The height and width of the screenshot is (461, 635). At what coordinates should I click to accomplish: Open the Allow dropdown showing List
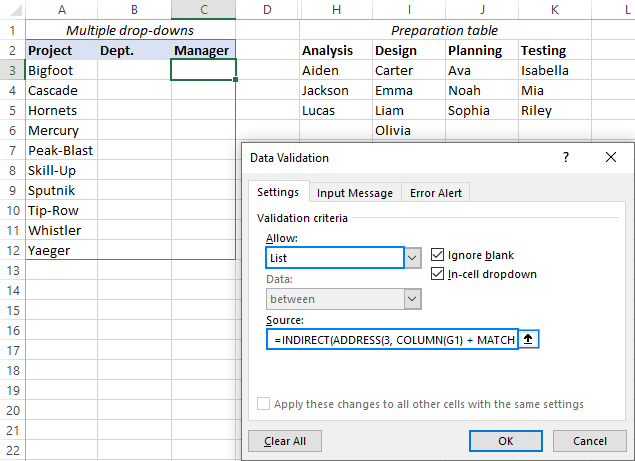[412, 258]
